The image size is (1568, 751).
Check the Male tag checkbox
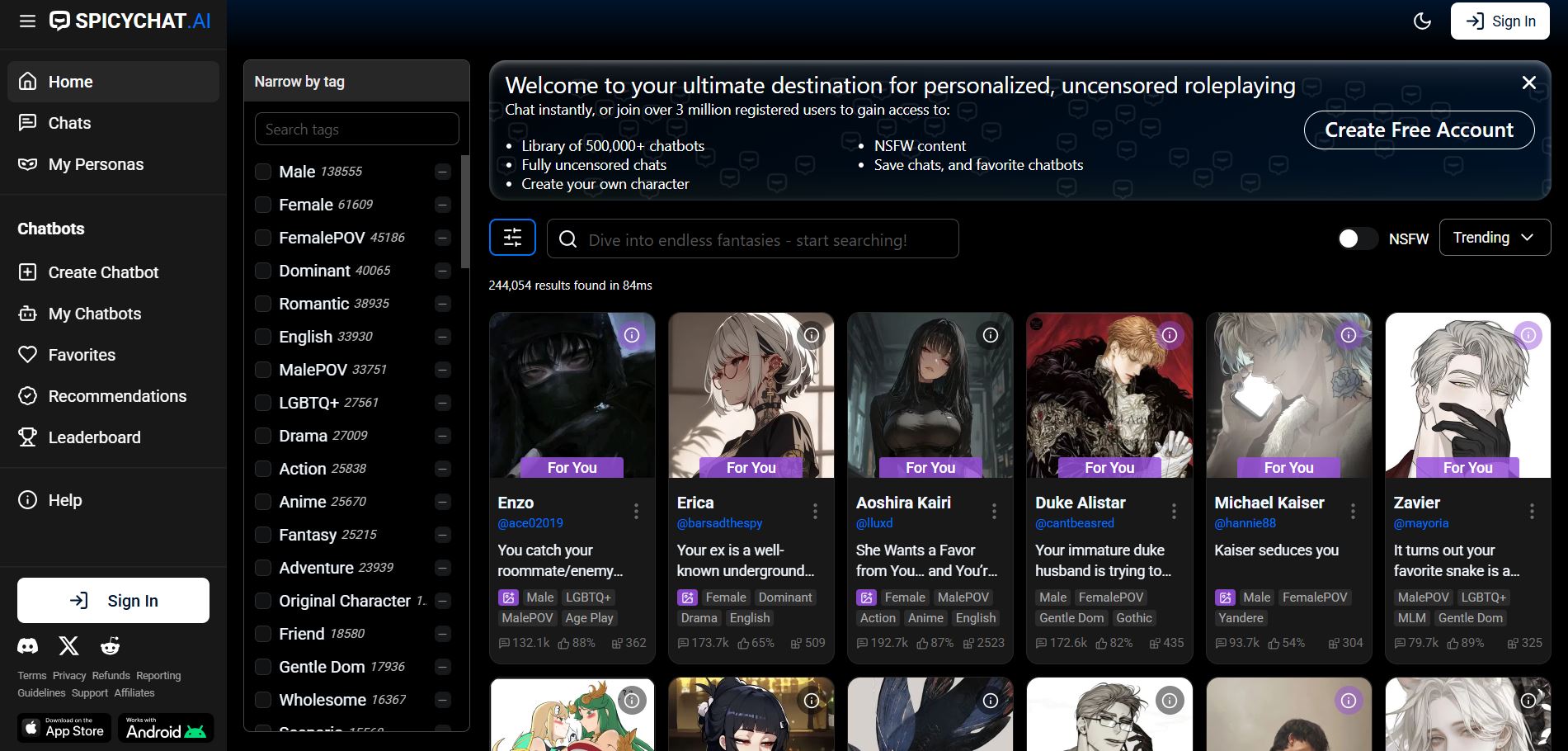[x=263, y=172]
